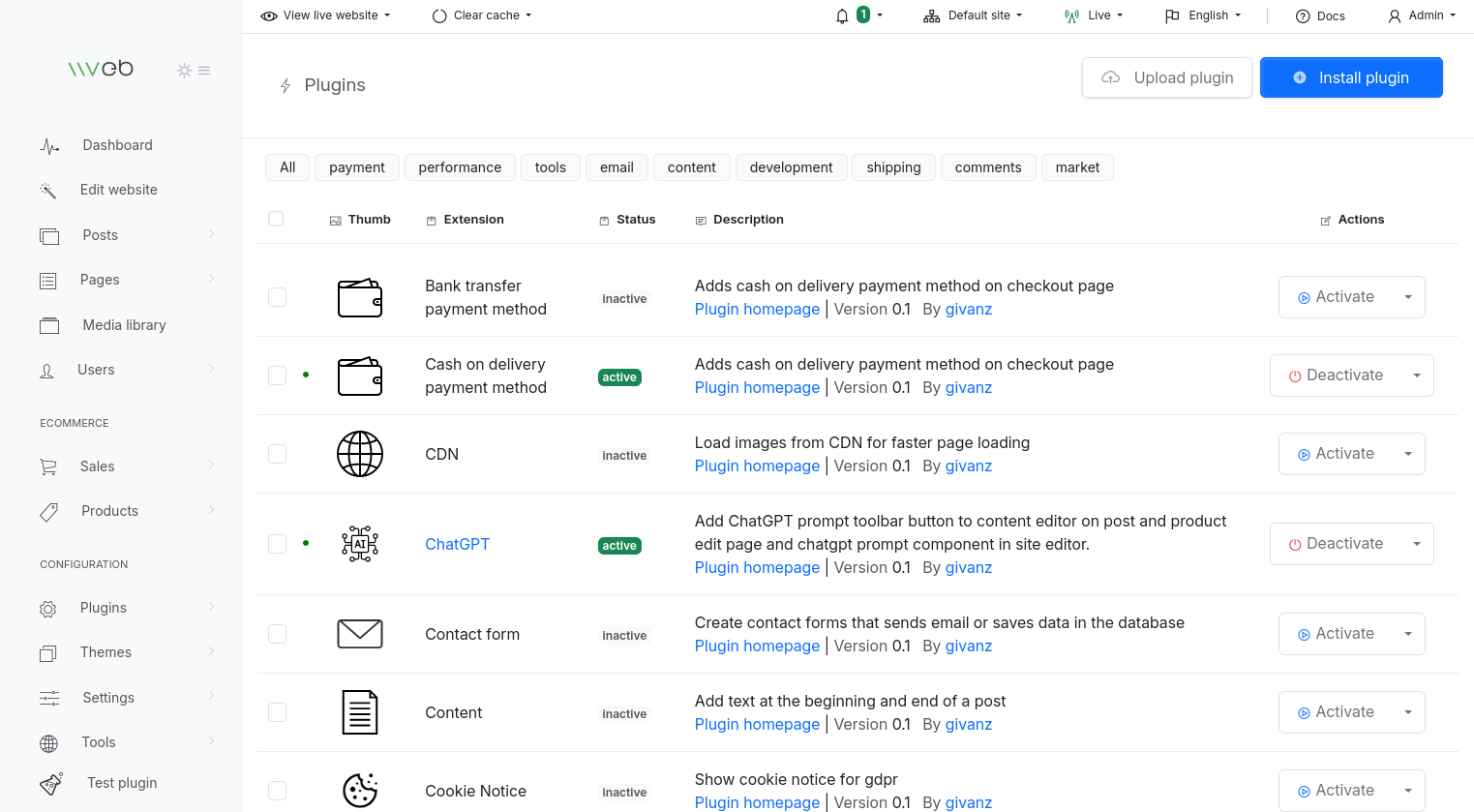Open the Admin user dropdown
1474x812 pixels.
pos(1422,15)
